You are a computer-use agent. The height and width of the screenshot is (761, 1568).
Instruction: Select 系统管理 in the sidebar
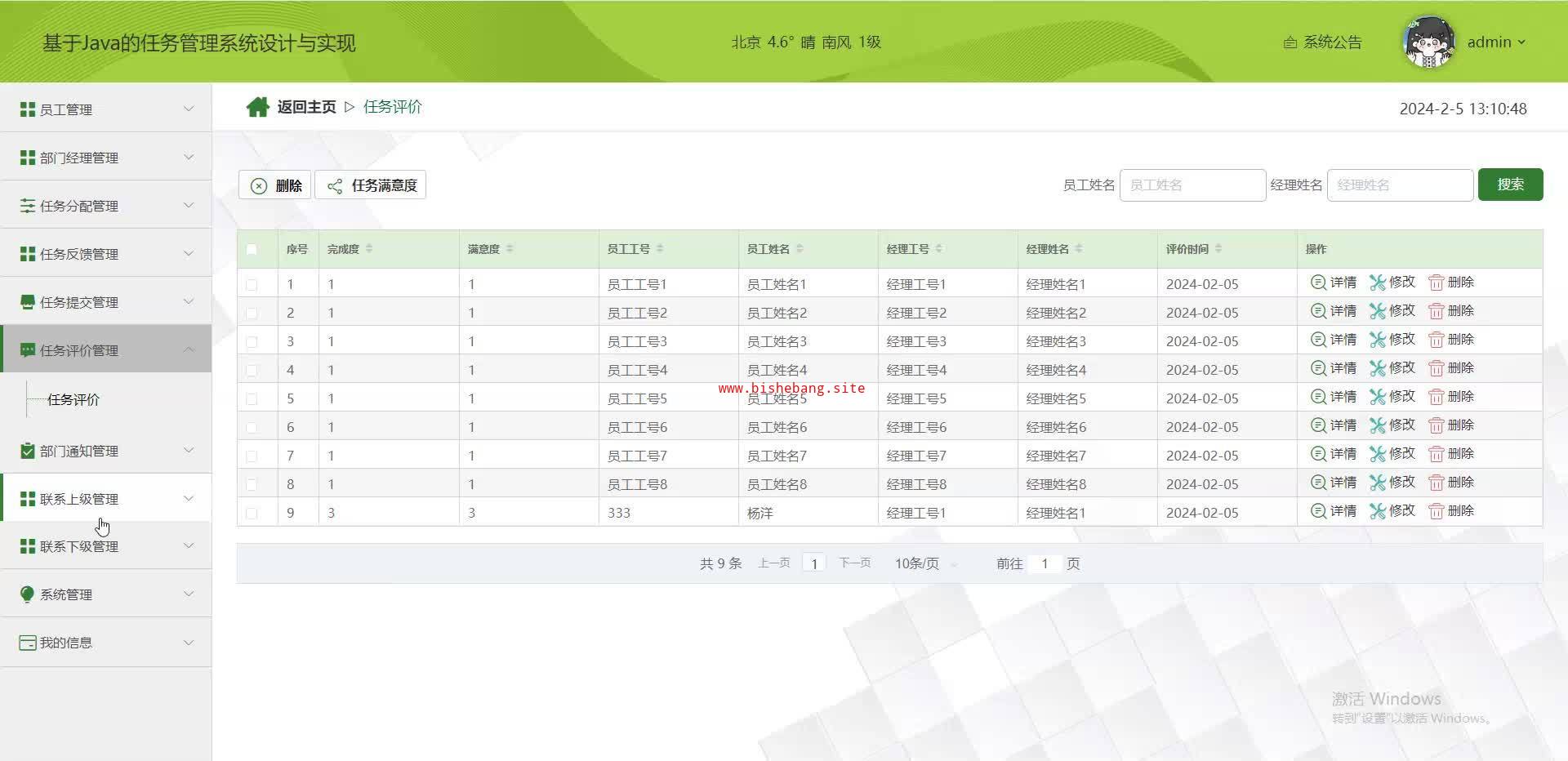click(66, 594)
